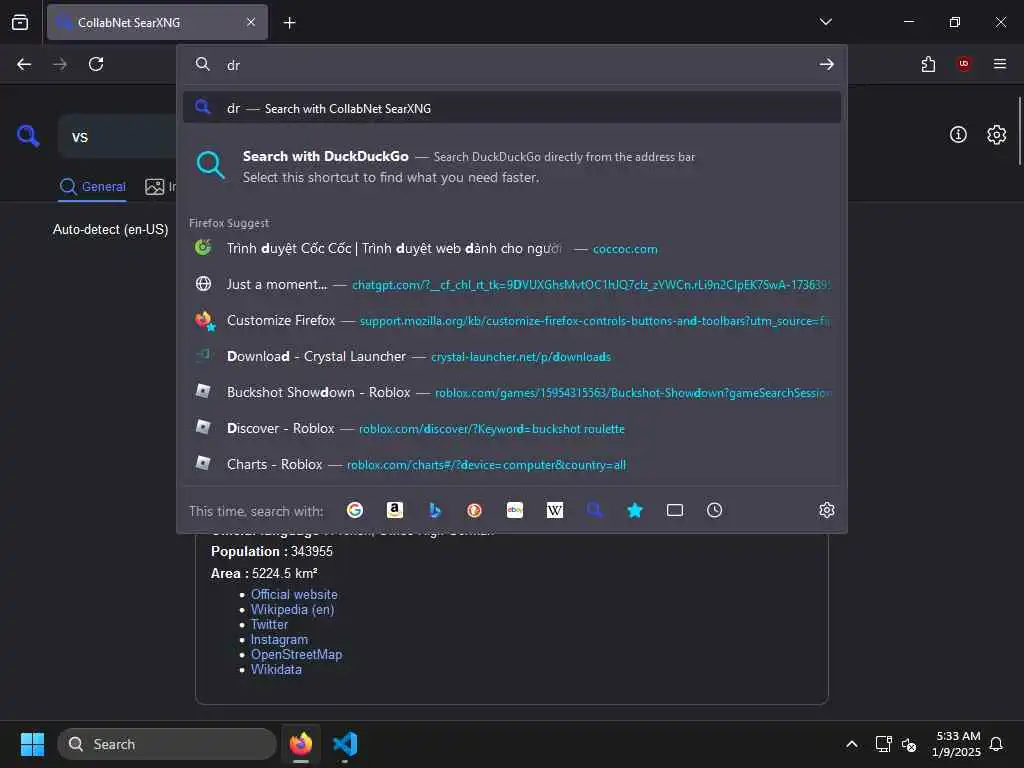Open the muted volume tray icon

(908, 744)
